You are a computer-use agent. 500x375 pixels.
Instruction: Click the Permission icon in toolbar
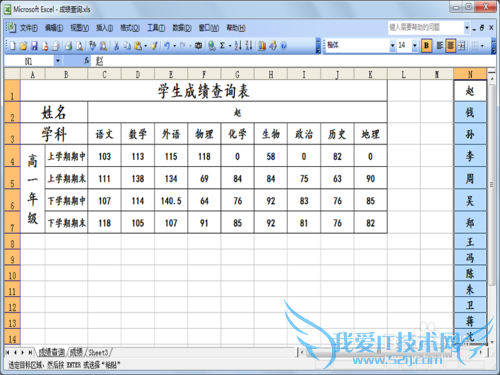point(45,46)
